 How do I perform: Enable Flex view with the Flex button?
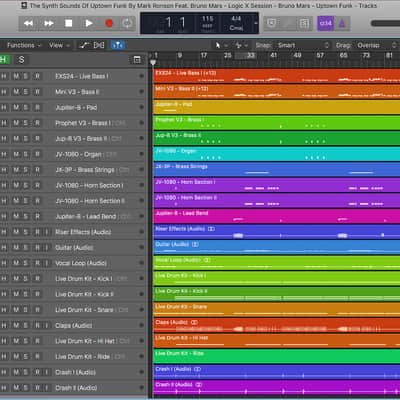tap(99, 45)
